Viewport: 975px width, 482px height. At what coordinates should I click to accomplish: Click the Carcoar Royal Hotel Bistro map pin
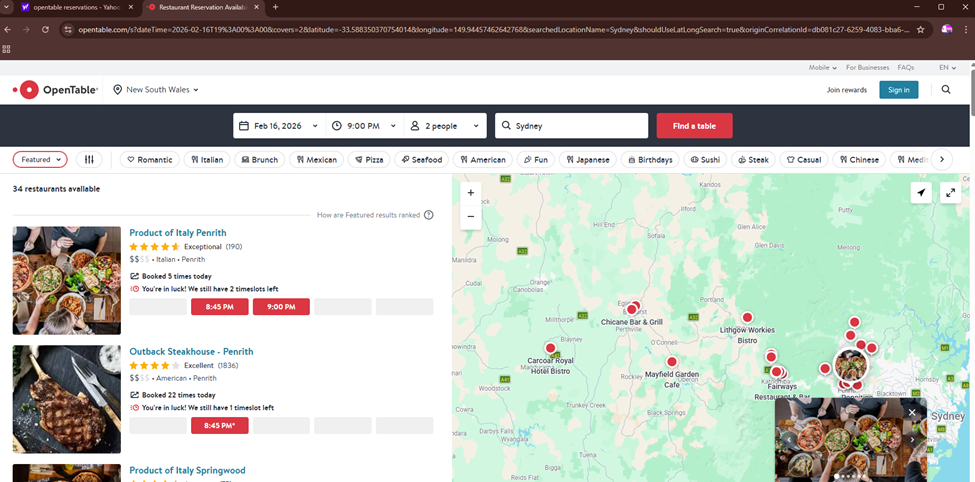(x=550, y=348)
